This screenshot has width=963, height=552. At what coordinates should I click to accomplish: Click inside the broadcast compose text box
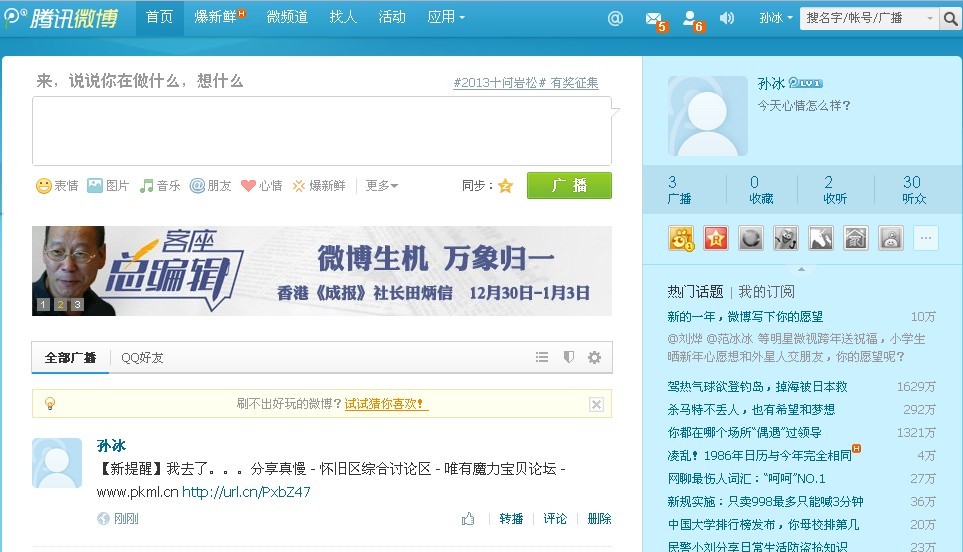coord(321,131)
